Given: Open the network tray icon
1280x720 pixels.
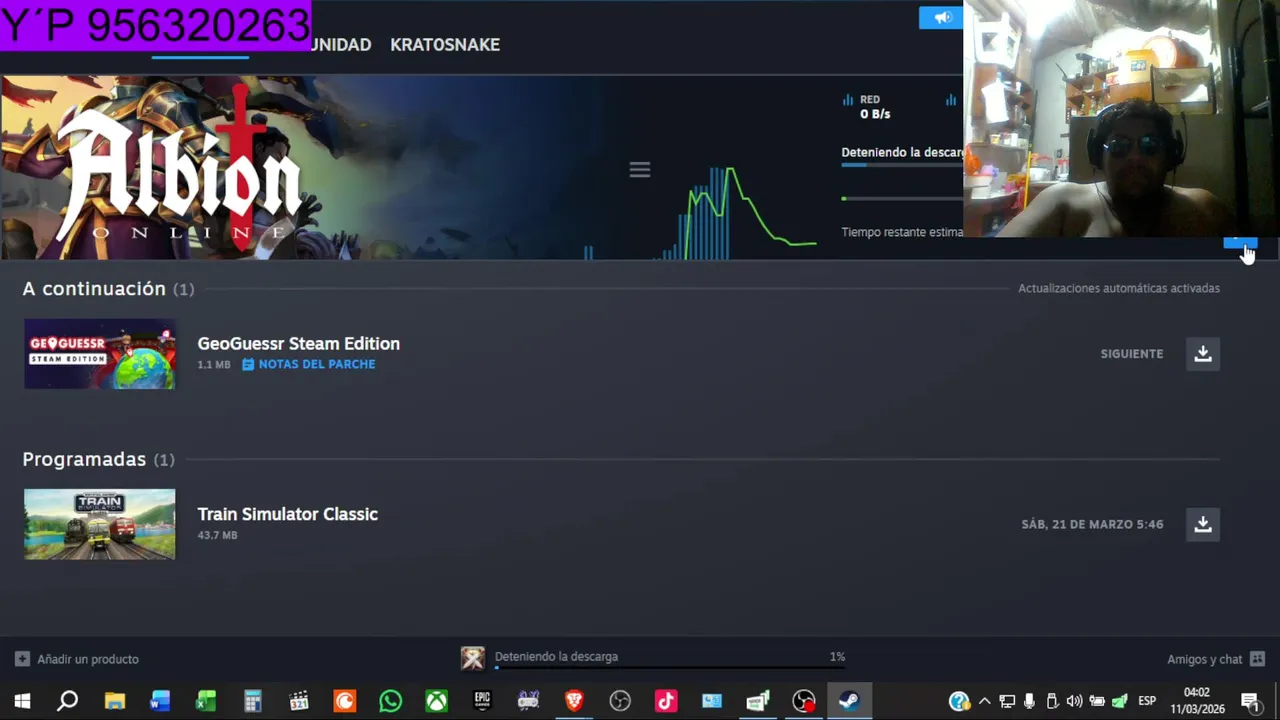Looking at the screenshot, I should tap(1007, 701).
